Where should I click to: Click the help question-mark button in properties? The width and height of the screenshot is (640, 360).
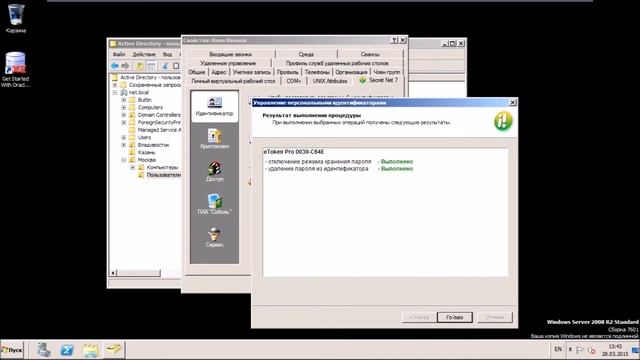tap(394, 40)
